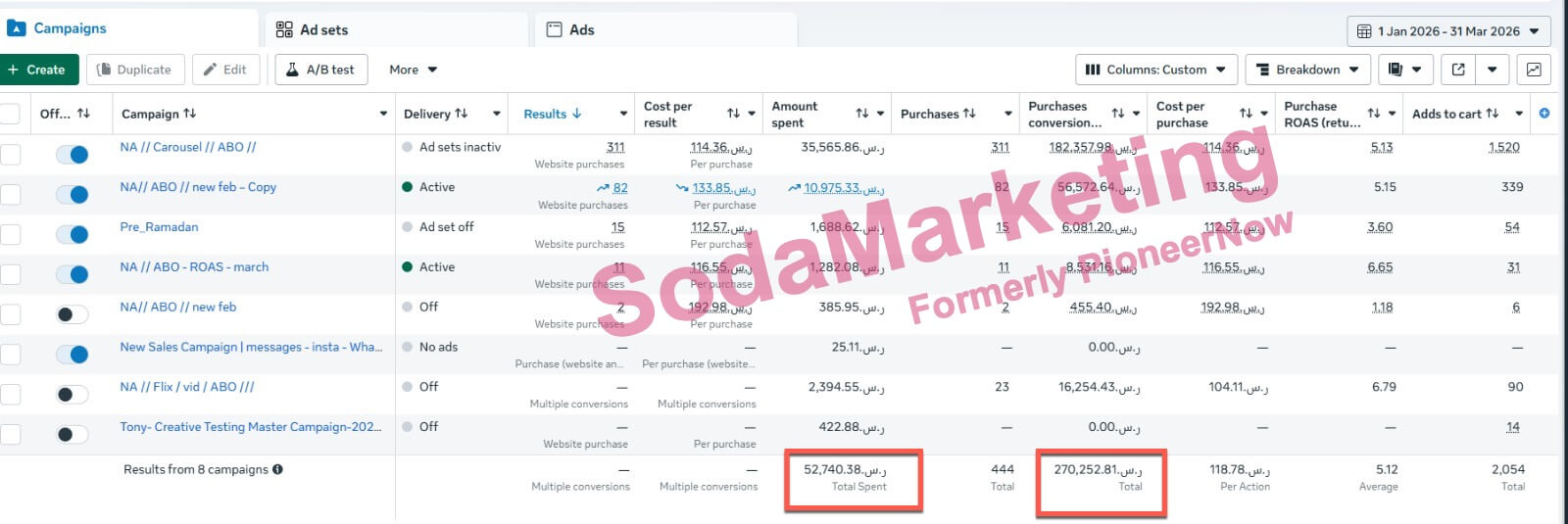Open the Delivery column header dropdown arrow
Image resolution: width=1568 pixels, height=524 pixels.
[497, 114]
